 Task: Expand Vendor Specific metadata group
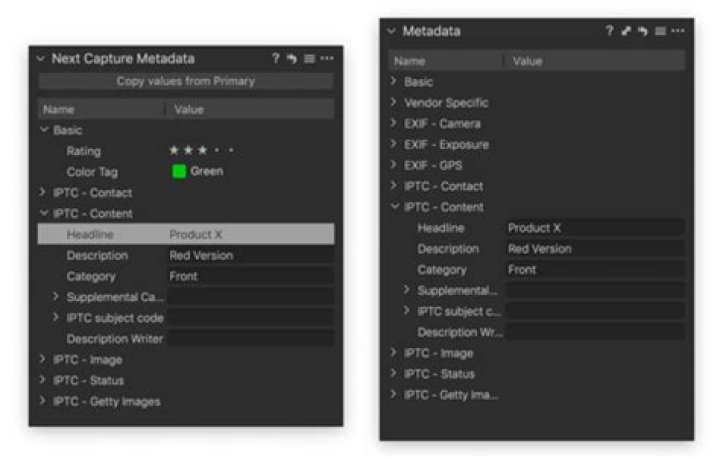394,103
